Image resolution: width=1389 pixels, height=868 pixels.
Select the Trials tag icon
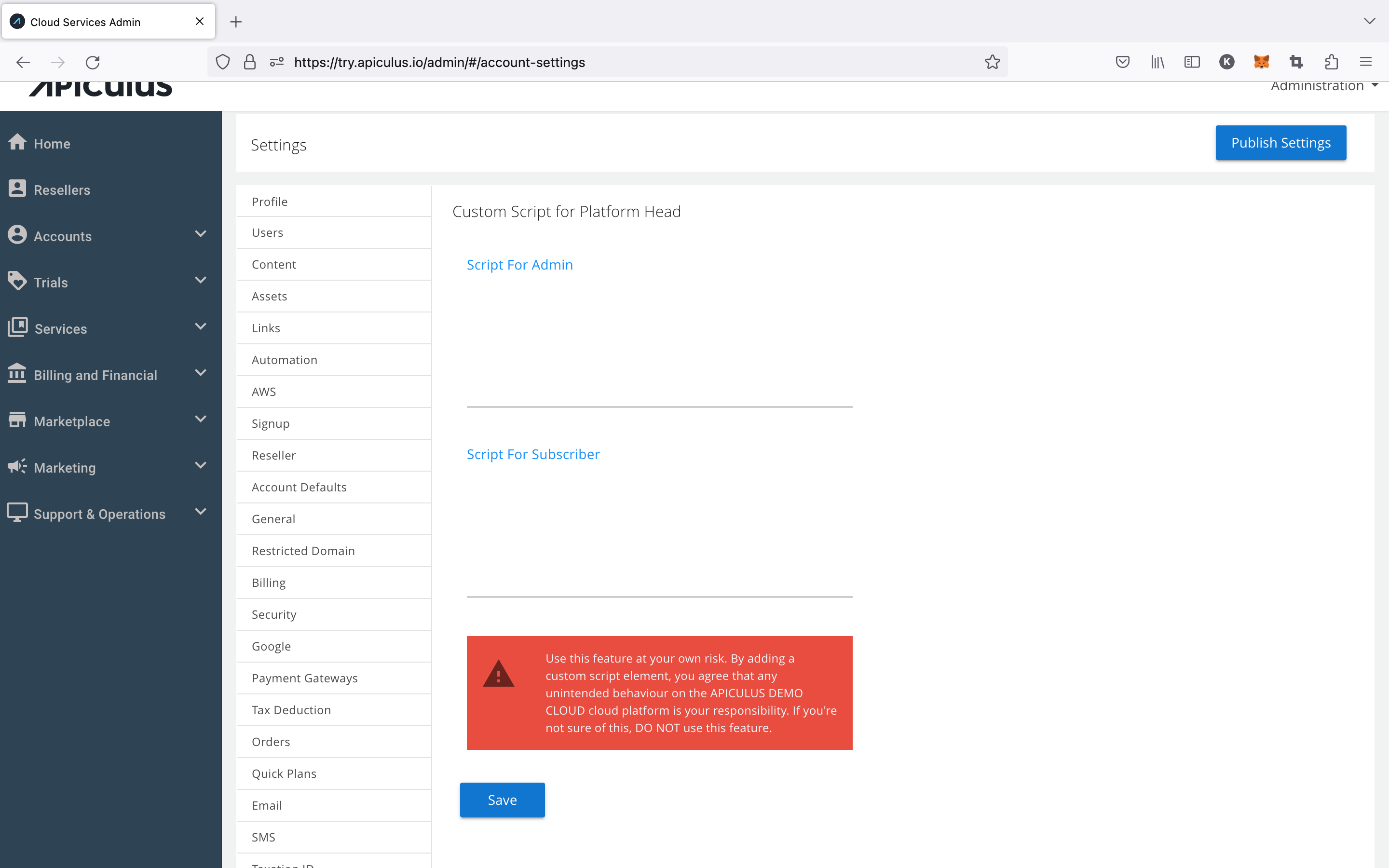coord(18,281)
